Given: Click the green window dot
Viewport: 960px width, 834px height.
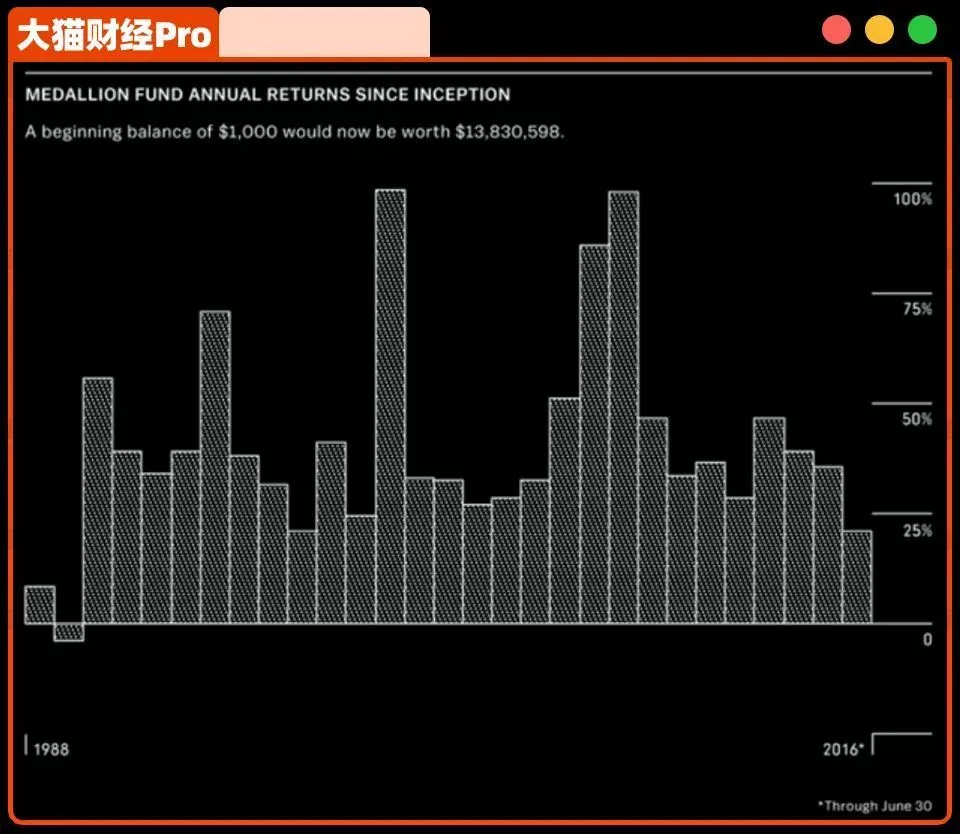Looking at the screenshot, I should click(x=922, y=30).
